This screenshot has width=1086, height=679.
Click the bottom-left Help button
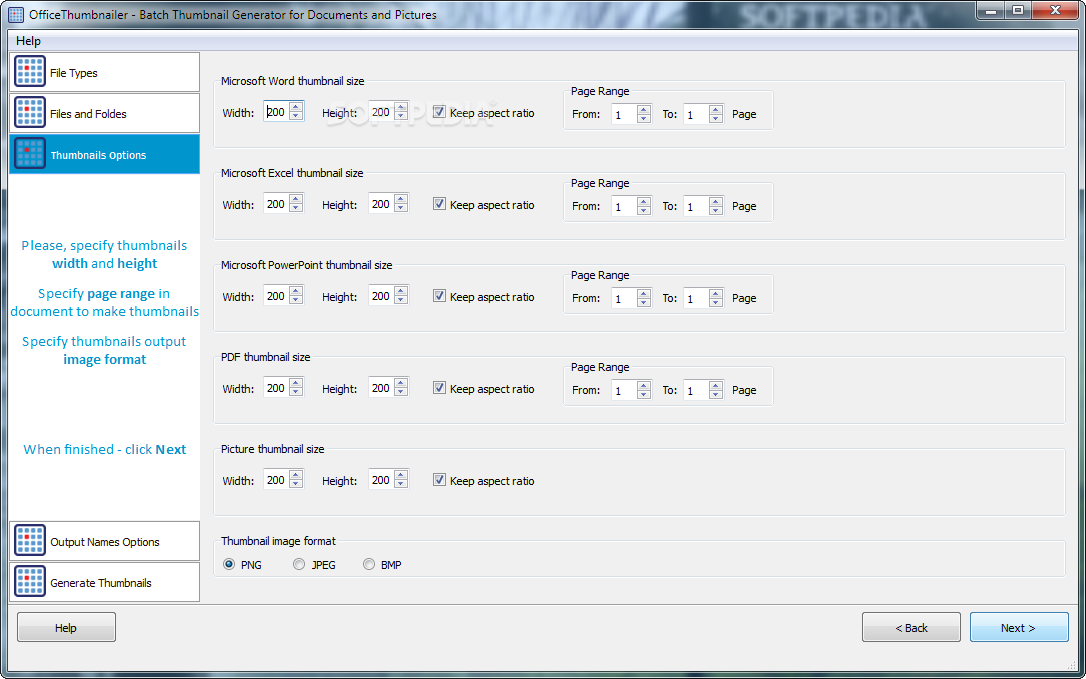[66, 627]
